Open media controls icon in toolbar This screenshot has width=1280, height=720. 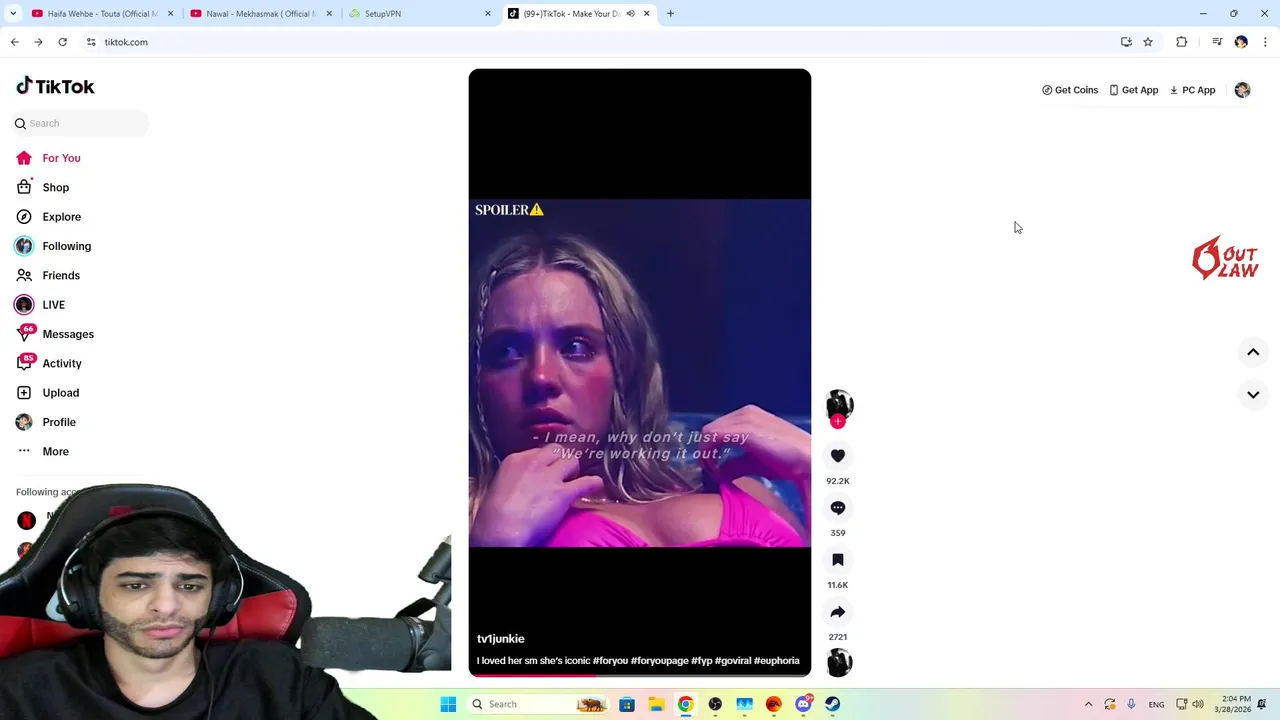(x=1217, y=42)
